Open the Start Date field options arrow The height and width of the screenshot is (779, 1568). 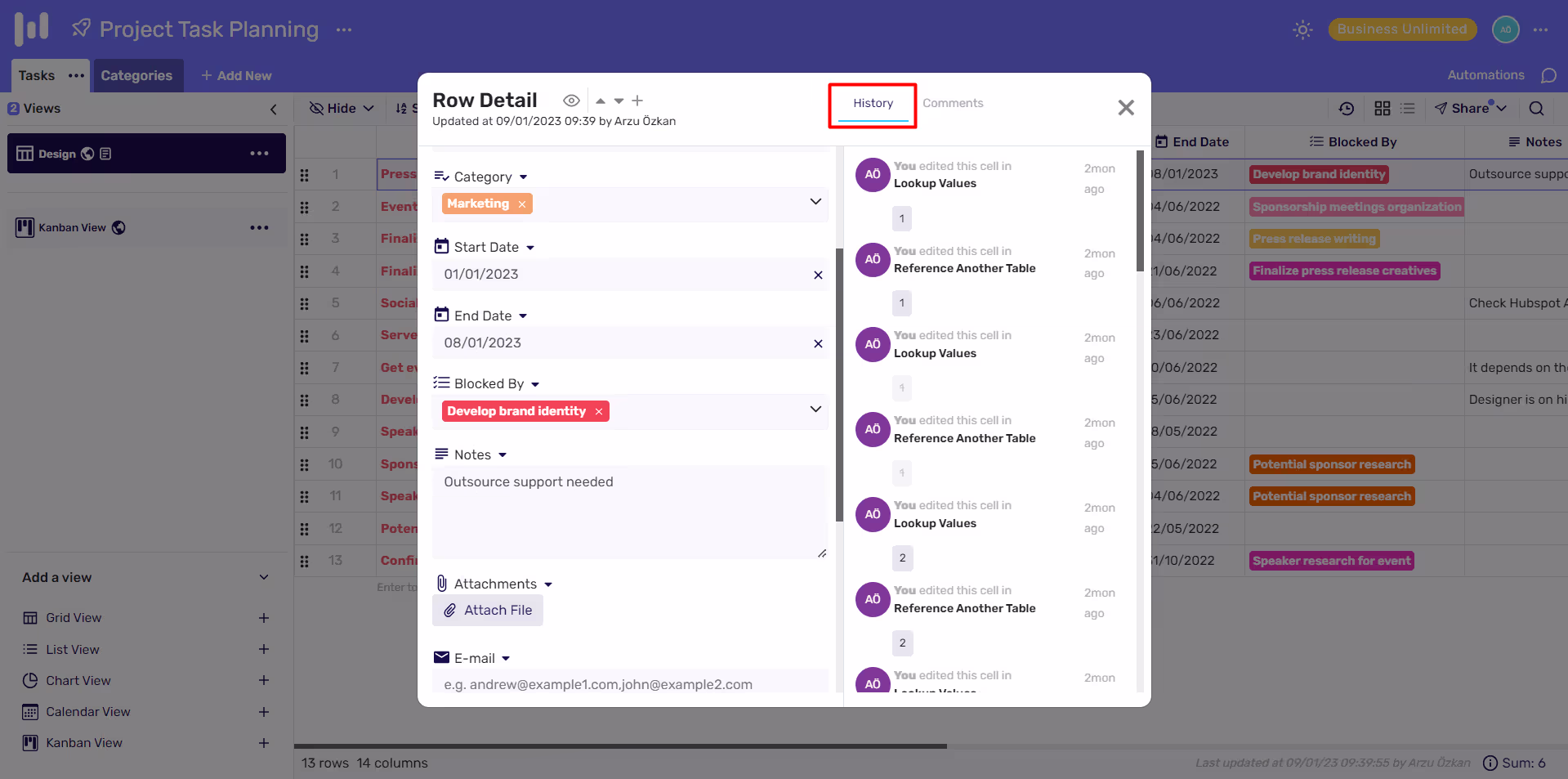(x=530, y=248)
